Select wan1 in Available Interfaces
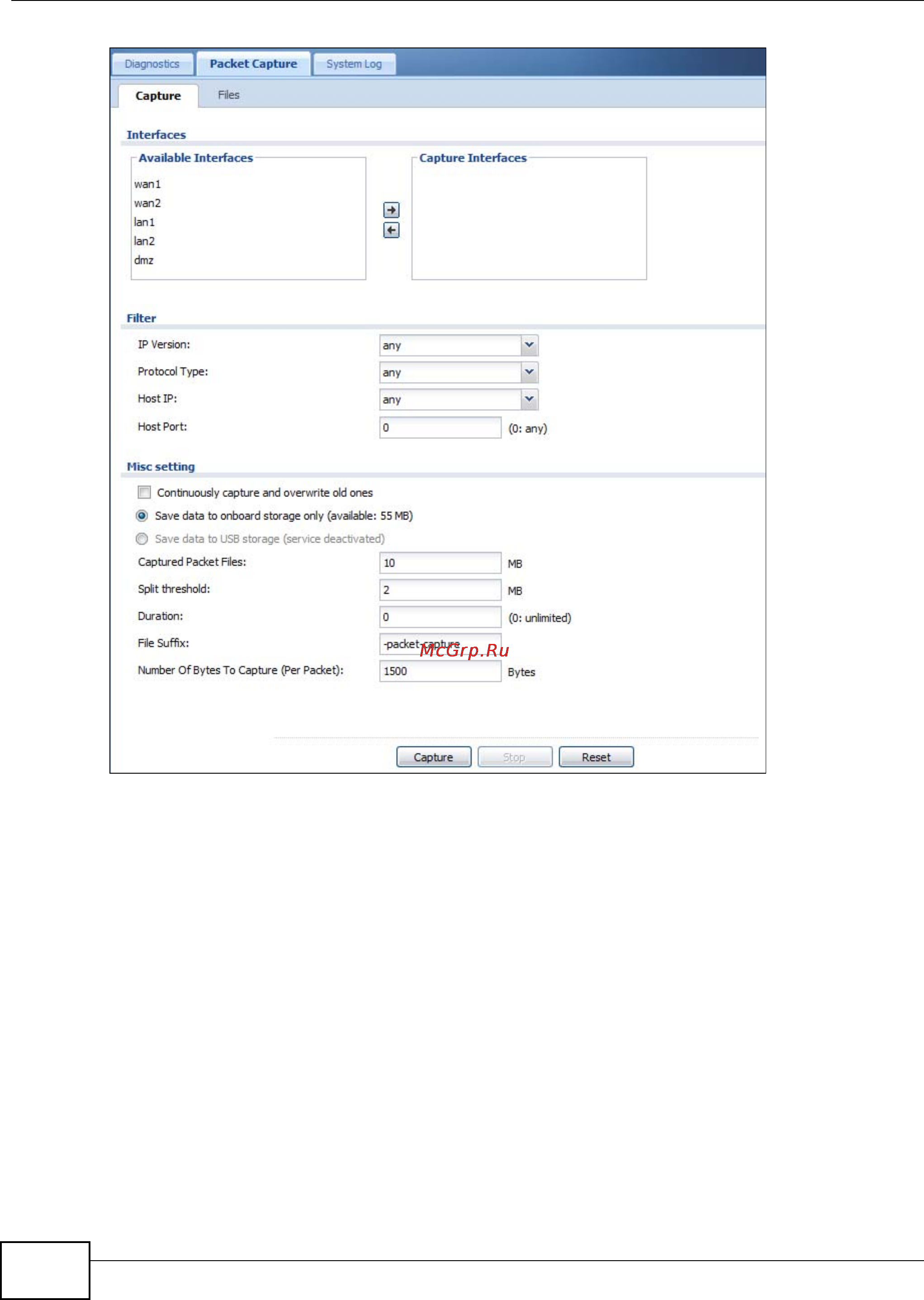The image size is (924, 1300). tap(147, 184)
